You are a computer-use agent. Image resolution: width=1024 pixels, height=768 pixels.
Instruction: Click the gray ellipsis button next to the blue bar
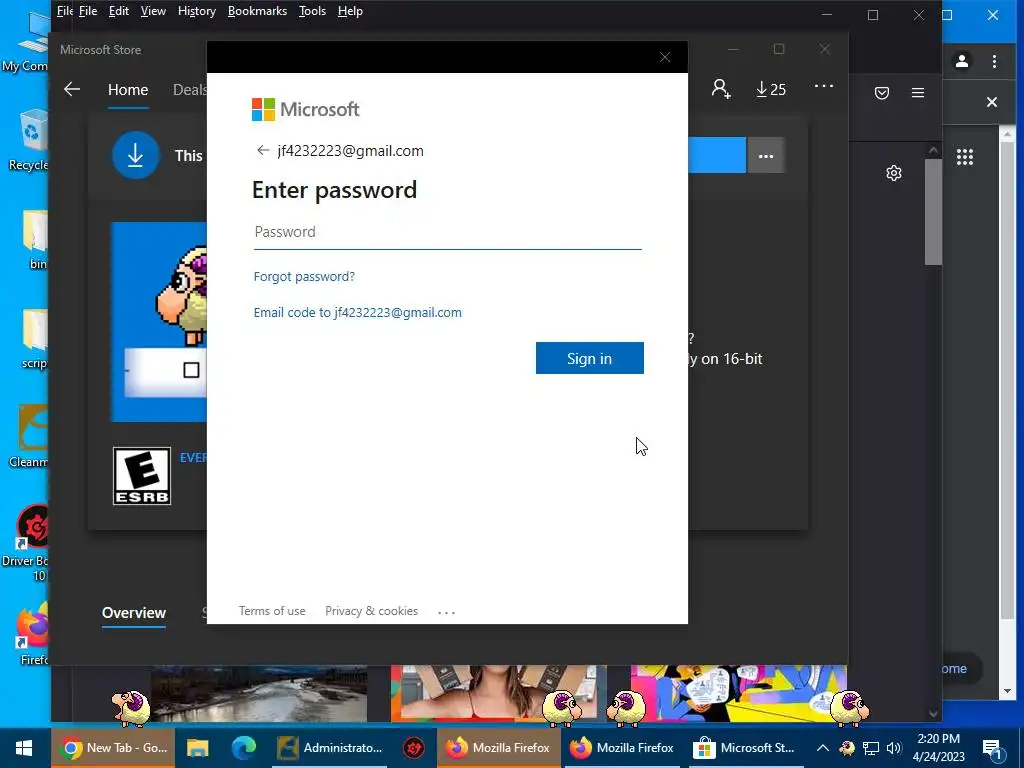(x=765, y=155)
